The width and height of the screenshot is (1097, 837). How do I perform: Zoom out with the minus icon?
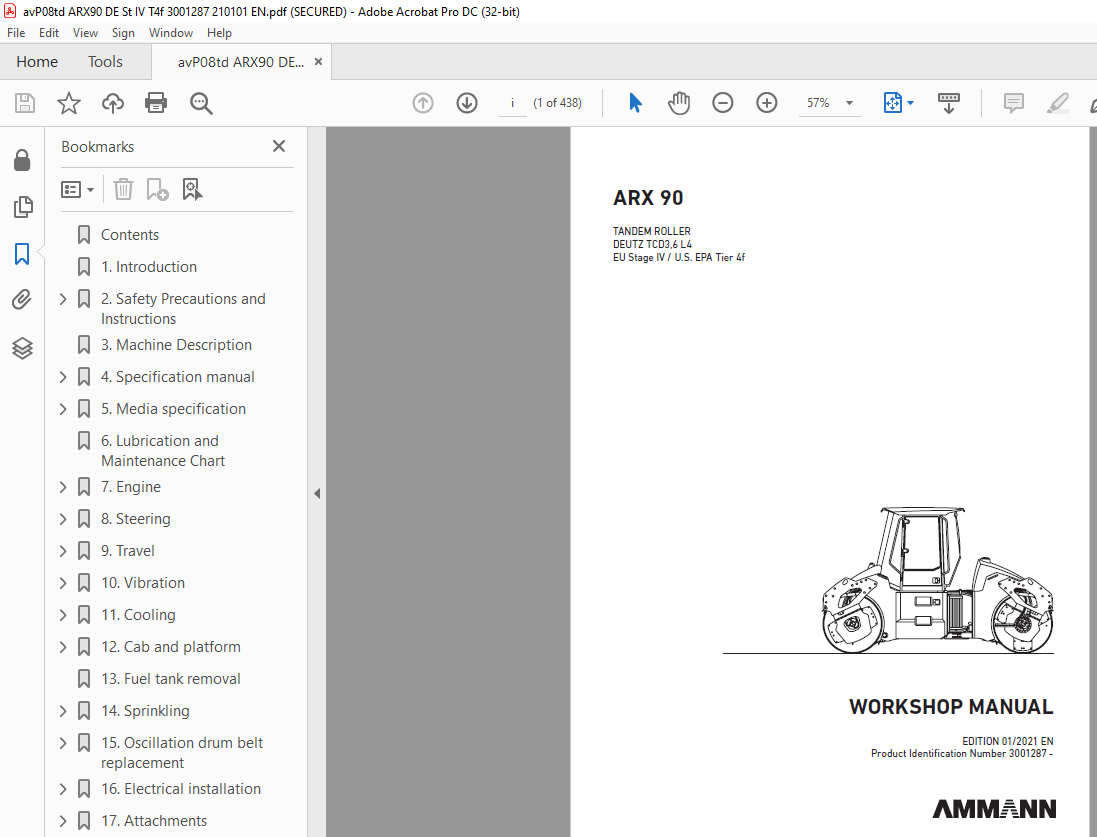723,103
